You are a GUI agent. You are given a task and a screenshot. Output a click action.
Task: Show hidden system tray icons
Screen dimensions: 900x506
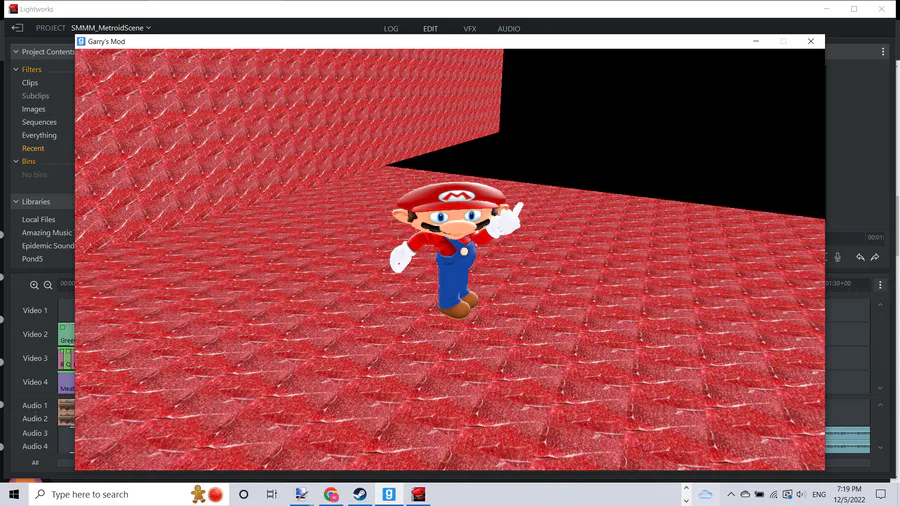point(731,494)
